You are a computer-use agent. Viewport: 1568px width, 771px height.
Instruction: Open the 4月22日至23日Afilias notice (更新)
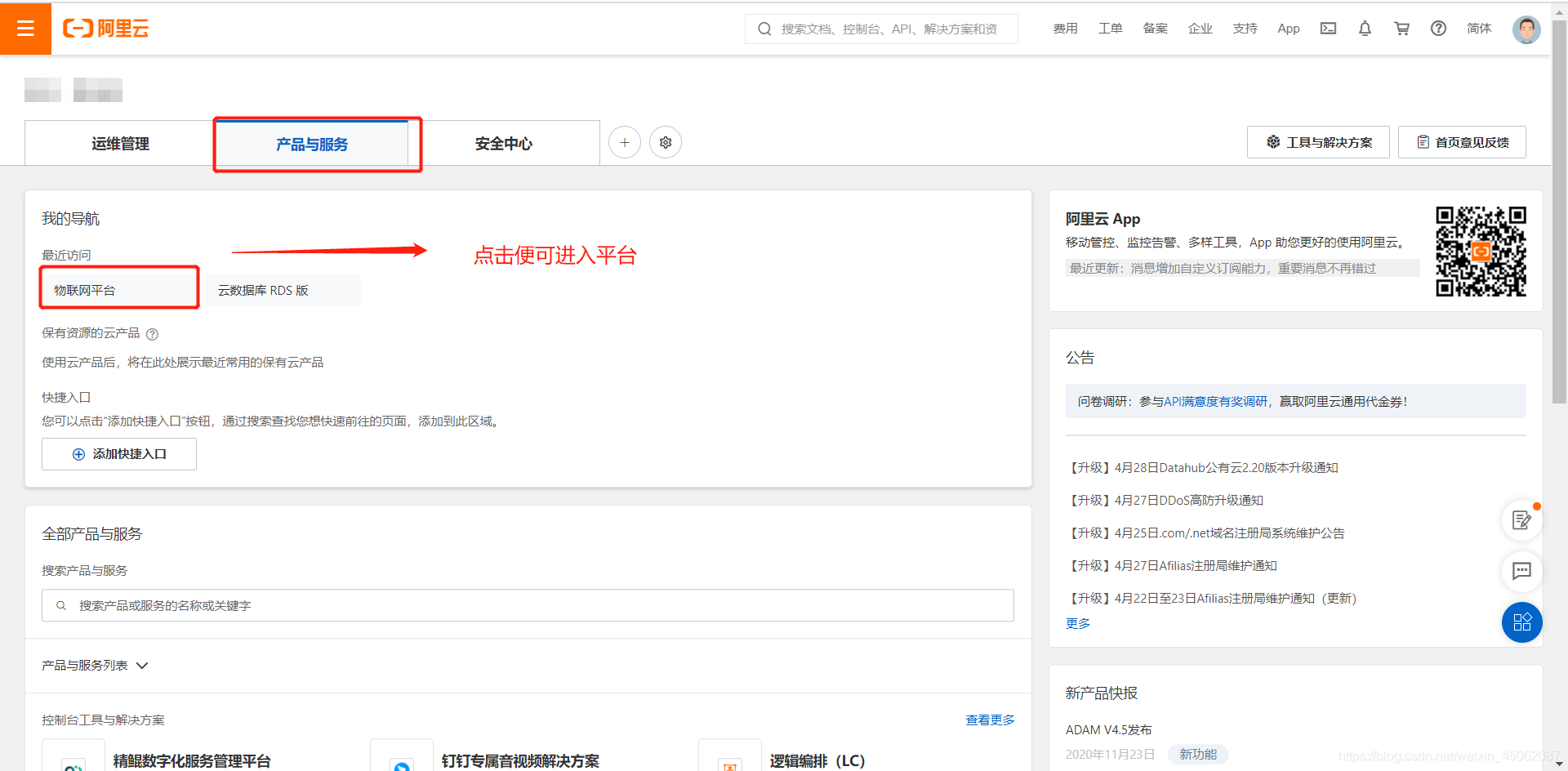1211,599
